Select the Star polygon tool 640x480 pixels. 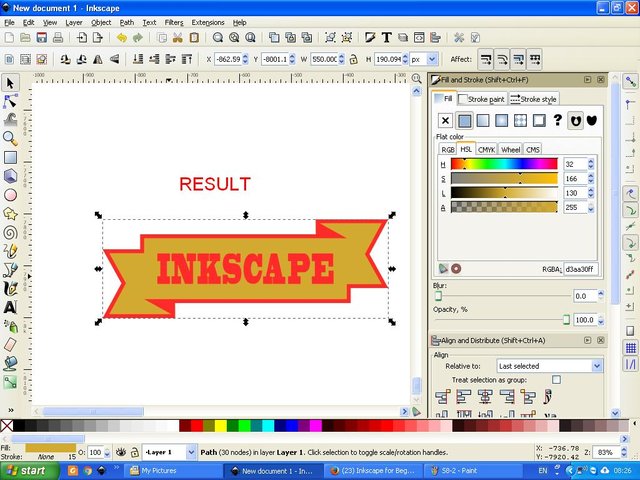pyautogui.click(x=10, y=213)
